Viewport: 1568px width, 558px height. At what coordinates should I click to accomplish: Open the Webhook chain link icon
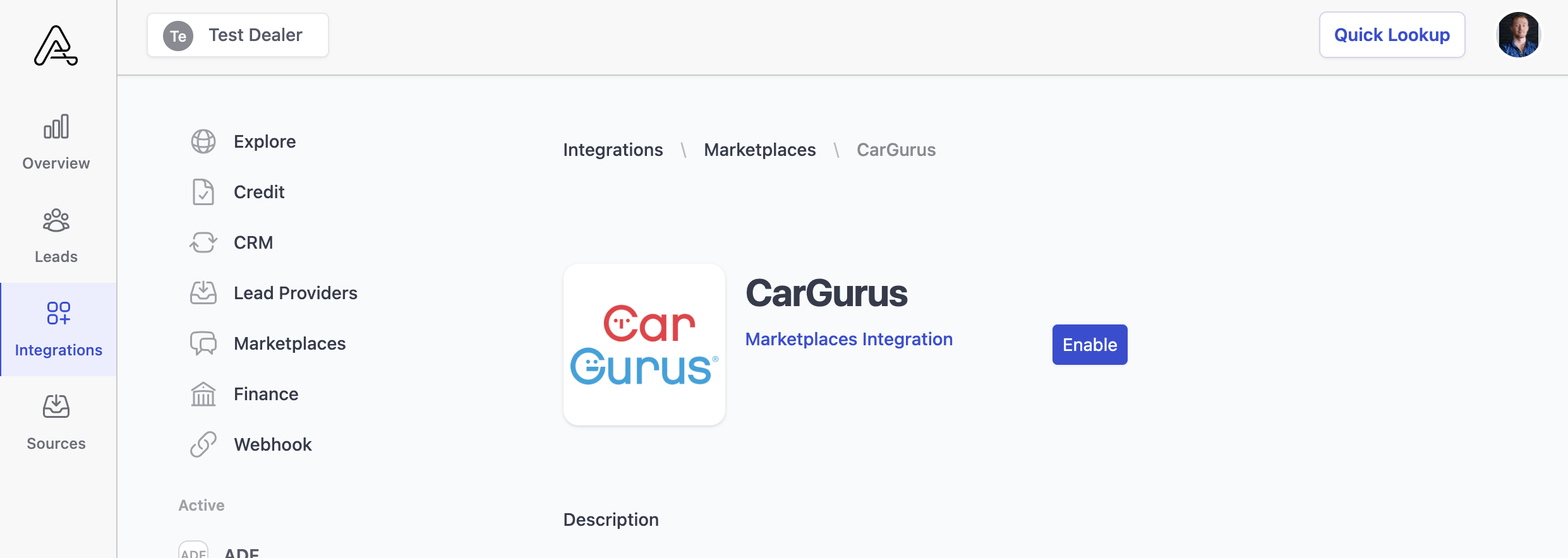203,444
